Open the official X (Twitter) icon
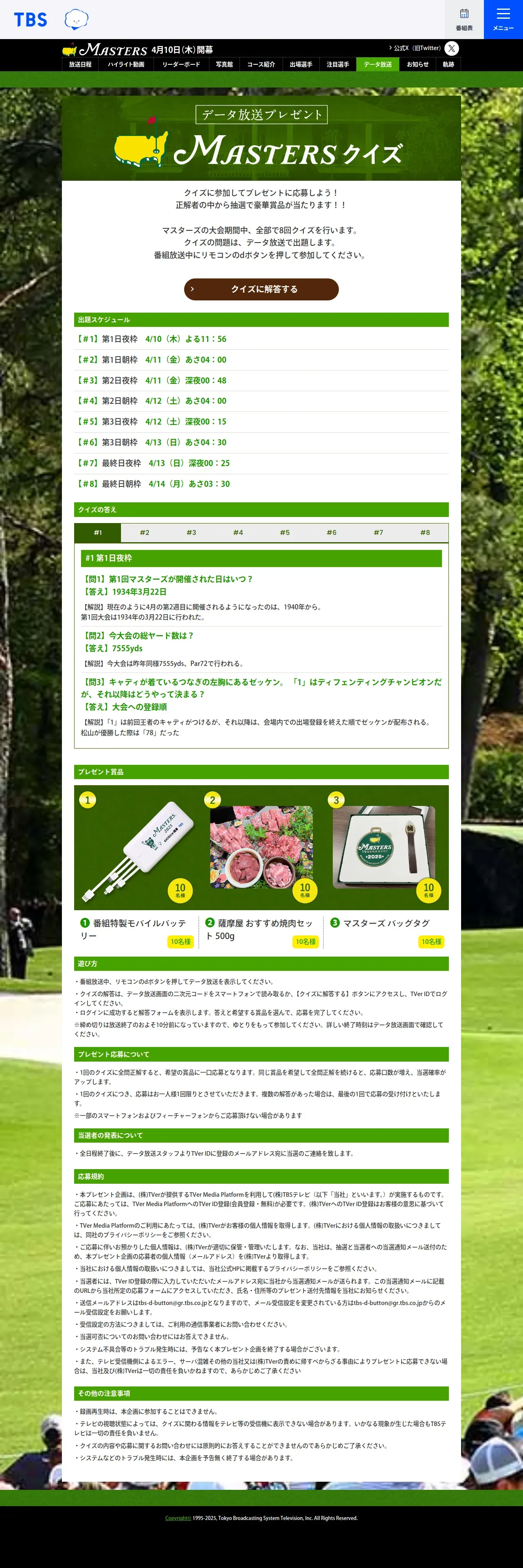The image size is (523, 1568). click(451, 48)
